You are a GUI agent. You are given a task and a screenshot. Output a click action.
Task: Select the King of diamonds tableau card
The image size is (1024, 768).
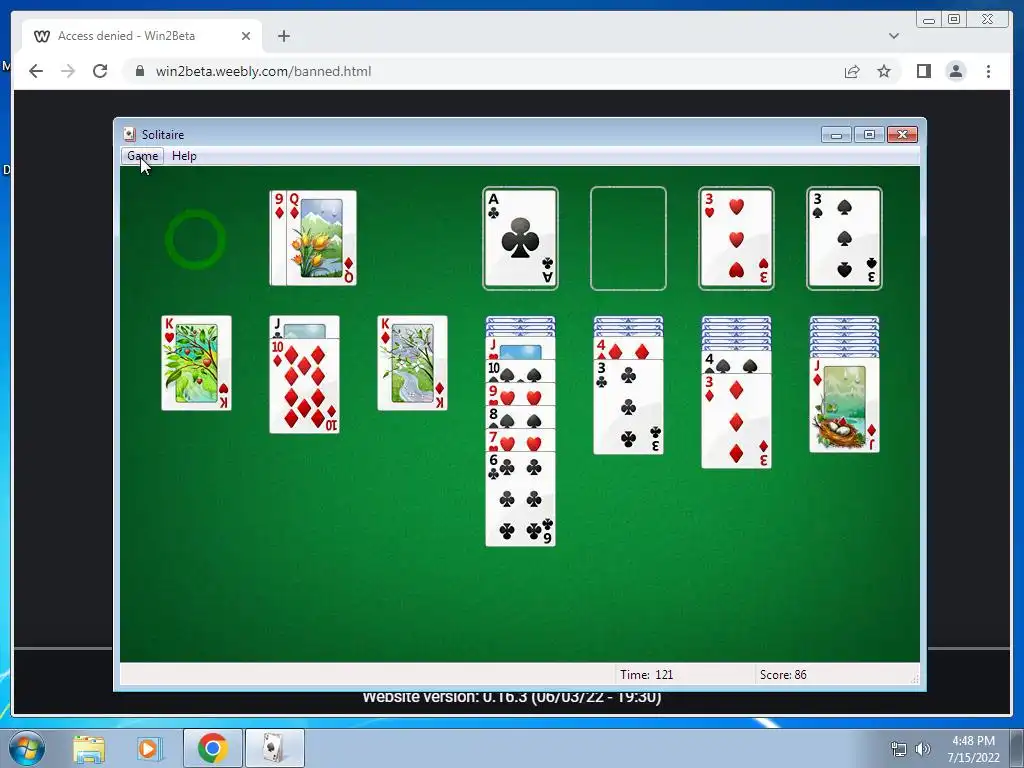[x=412, y=363]
